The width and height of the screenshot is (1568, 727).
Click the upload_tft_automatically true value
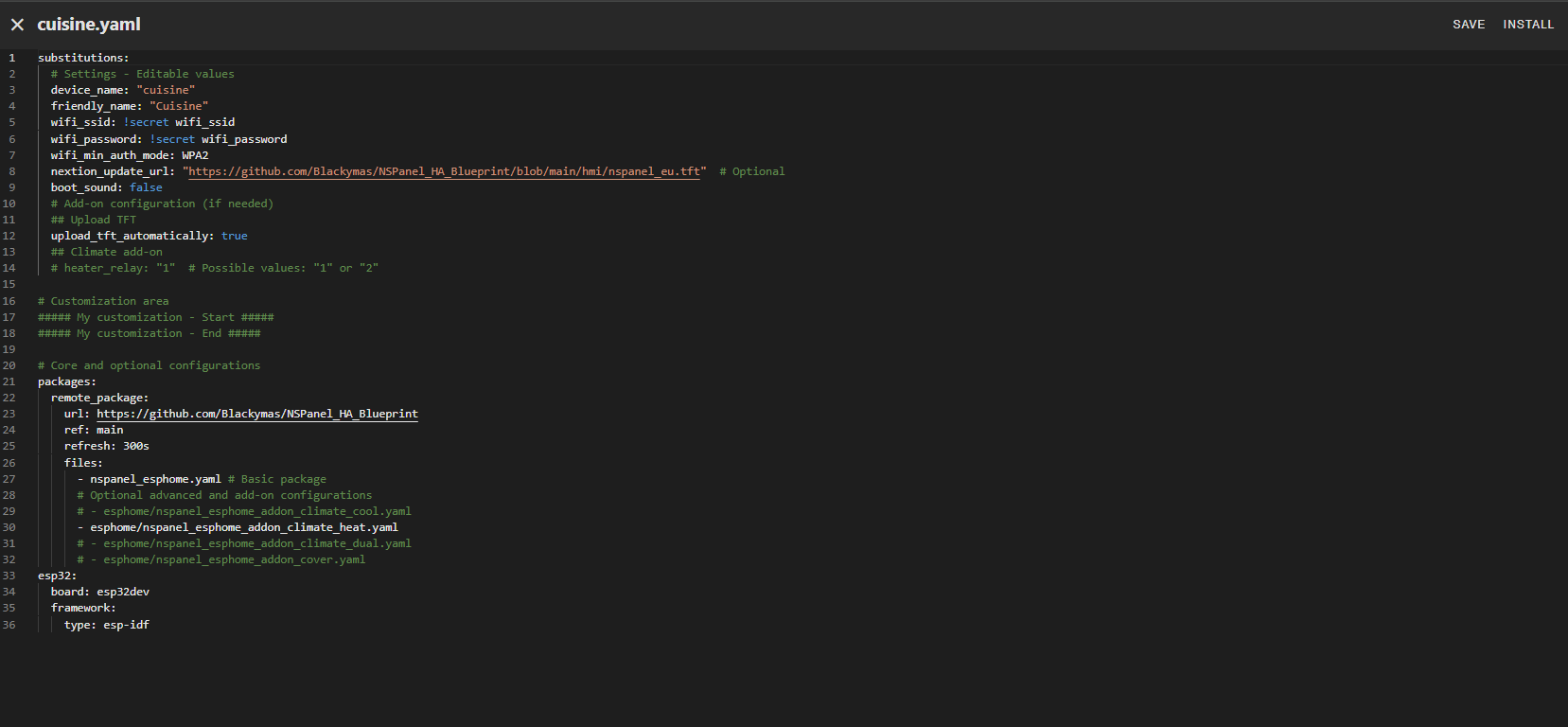click(234, 236)
